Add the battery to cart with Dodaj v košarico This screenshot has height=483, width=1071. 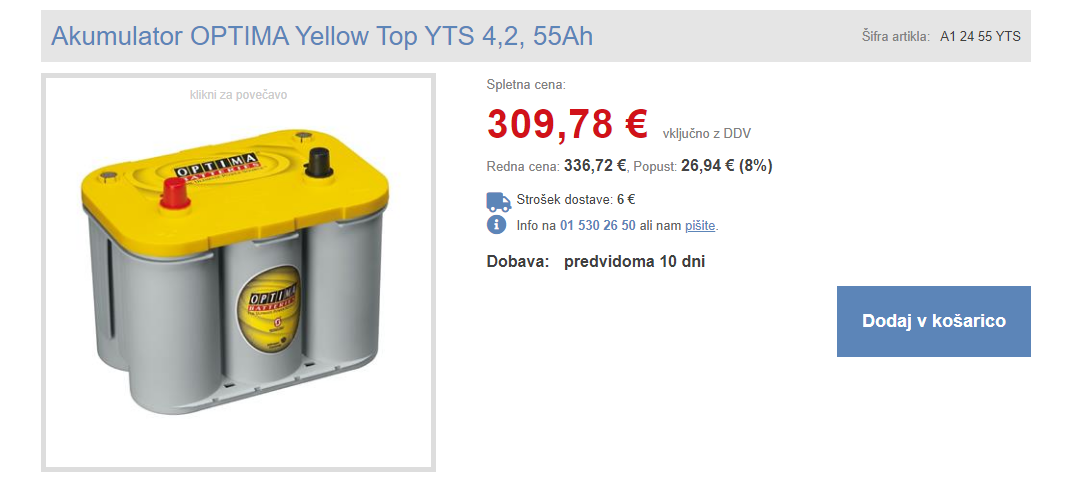point(934,321)
